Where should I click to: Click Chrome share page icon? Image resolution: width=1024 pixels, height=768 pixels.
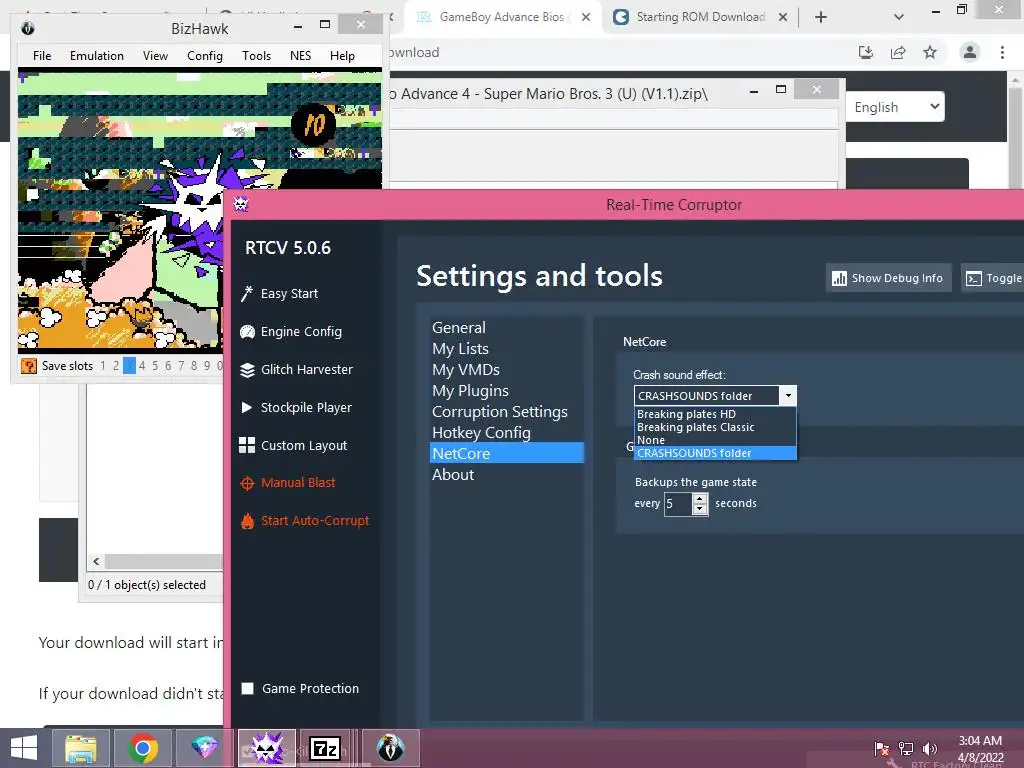point(898,52)
